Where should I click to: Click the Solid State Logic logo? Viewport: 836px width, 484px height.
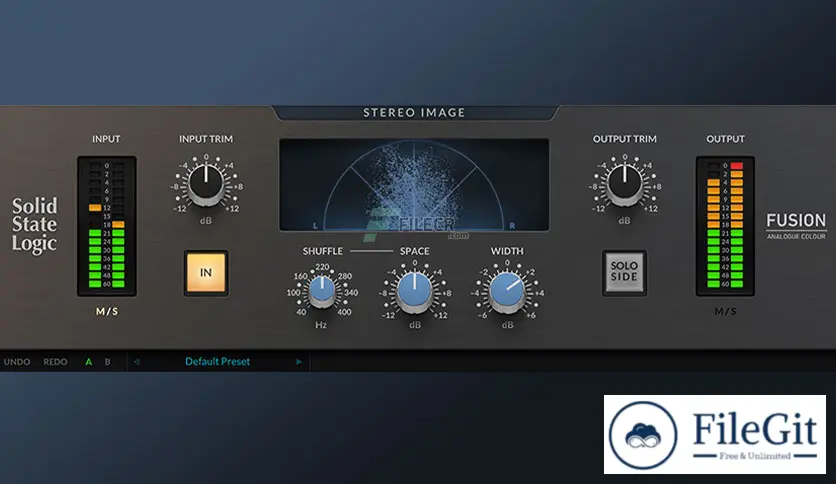coord(35,225)
